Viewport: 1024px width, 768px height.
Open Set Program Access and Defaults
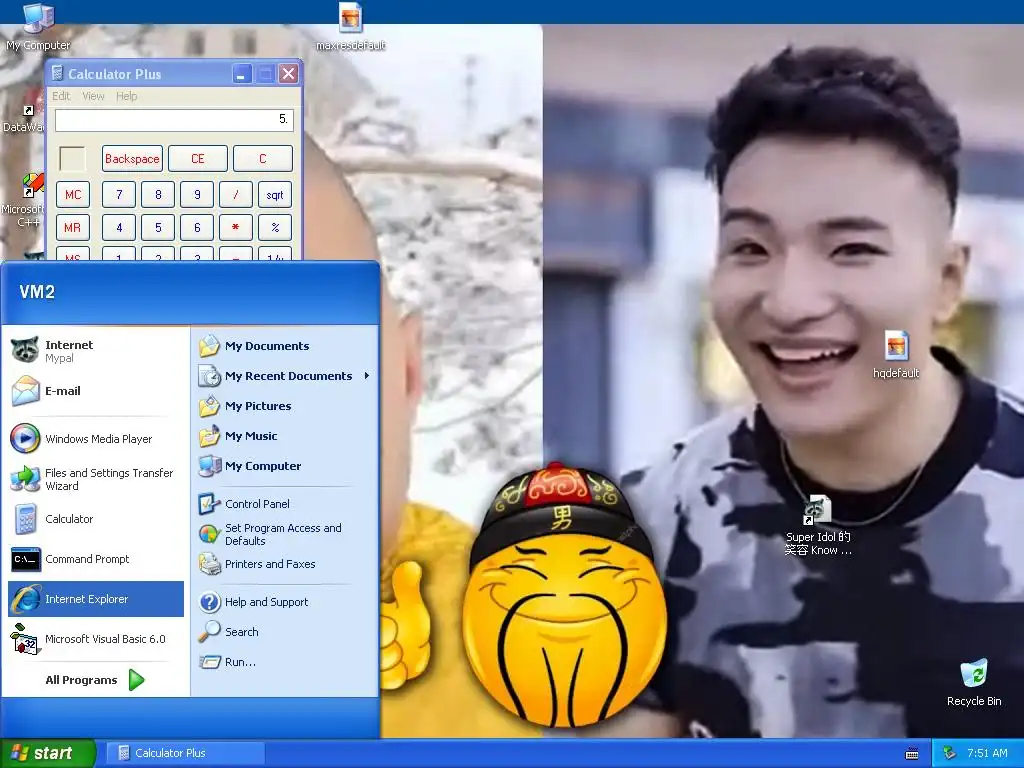tap(285, 534)
